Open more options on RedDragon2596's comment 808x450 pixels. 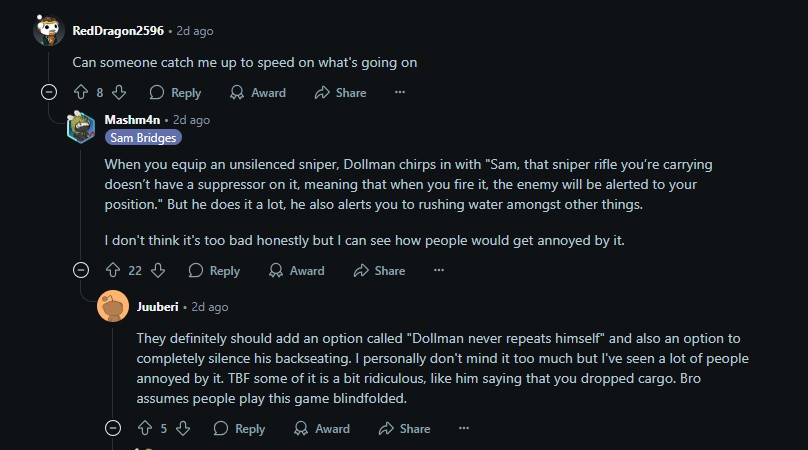[400, 92]
